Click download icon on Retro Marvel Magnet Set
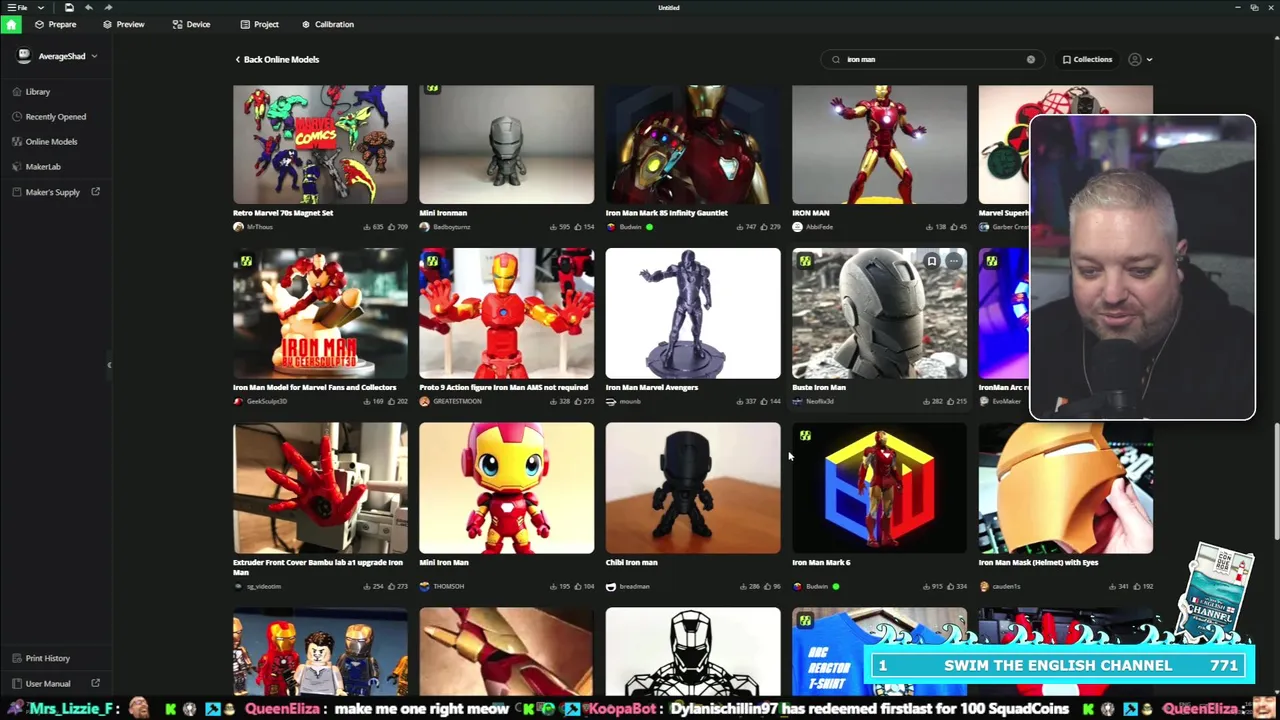This screenshot has height=720, width=1280. click(x=367, y=227)
